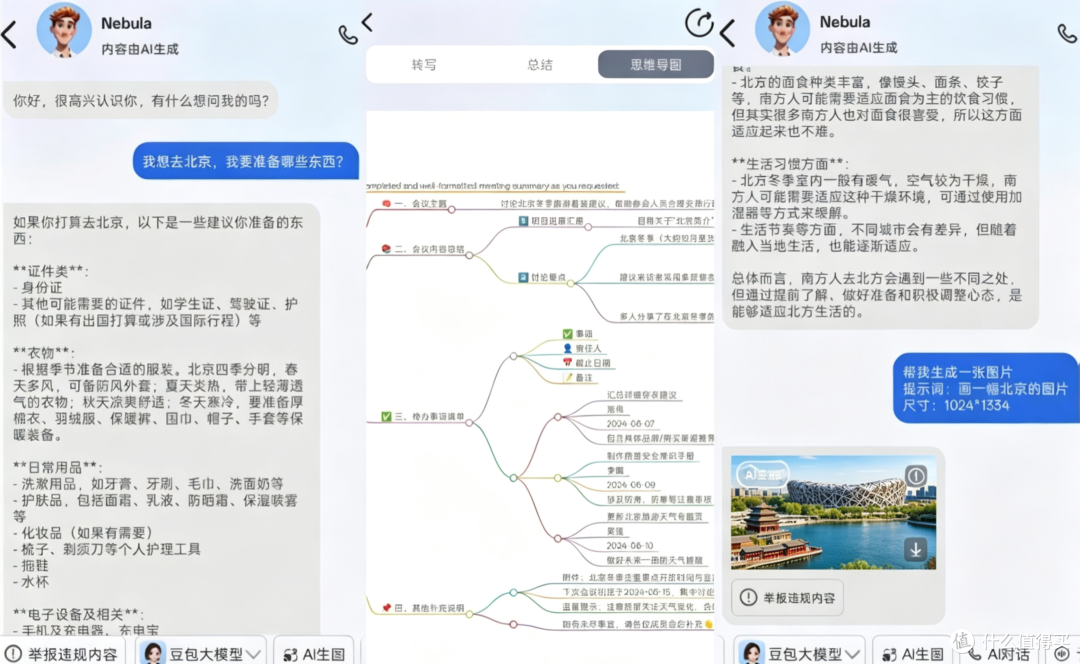Collapse the 三、待办事项清单 node circle
The width and height of the screenshot is (1080, 664).
469,422
